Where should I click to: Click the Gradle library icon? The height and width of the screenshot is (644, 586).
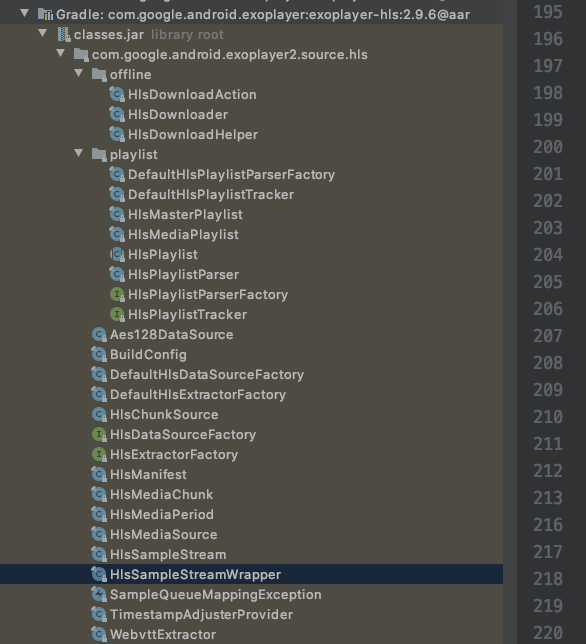tap(45, 14)
